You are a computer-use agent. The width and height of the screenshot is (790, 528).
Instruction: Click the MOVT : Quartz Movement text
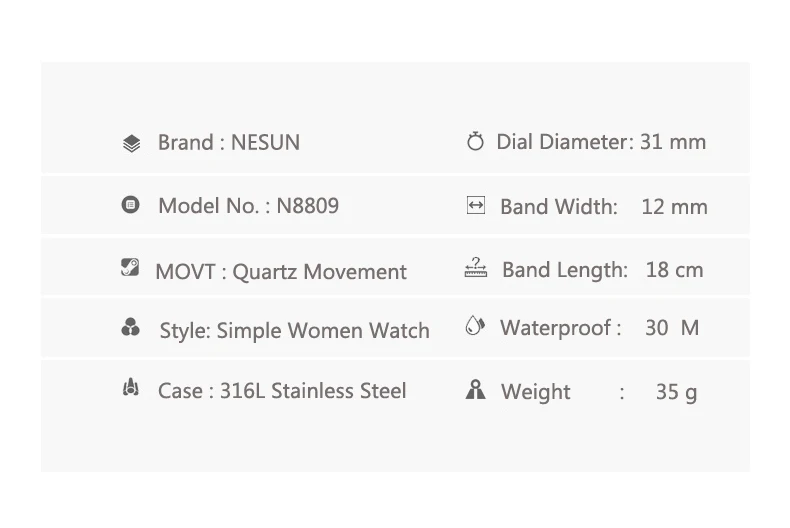pyautogui.click(x=281, y=273)
